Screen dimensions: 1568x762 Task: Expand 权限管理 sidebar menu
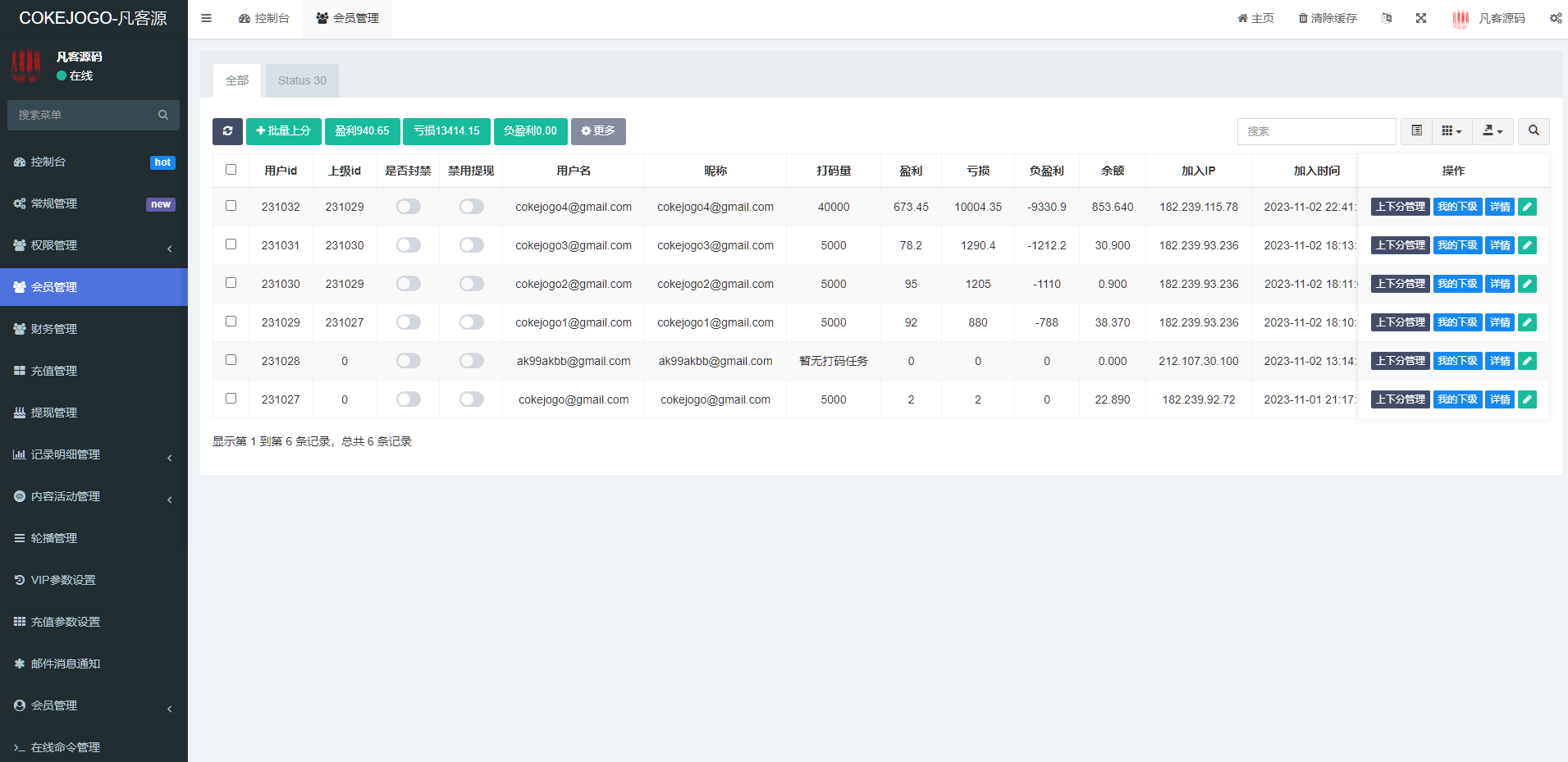click(x=94, y=245)
